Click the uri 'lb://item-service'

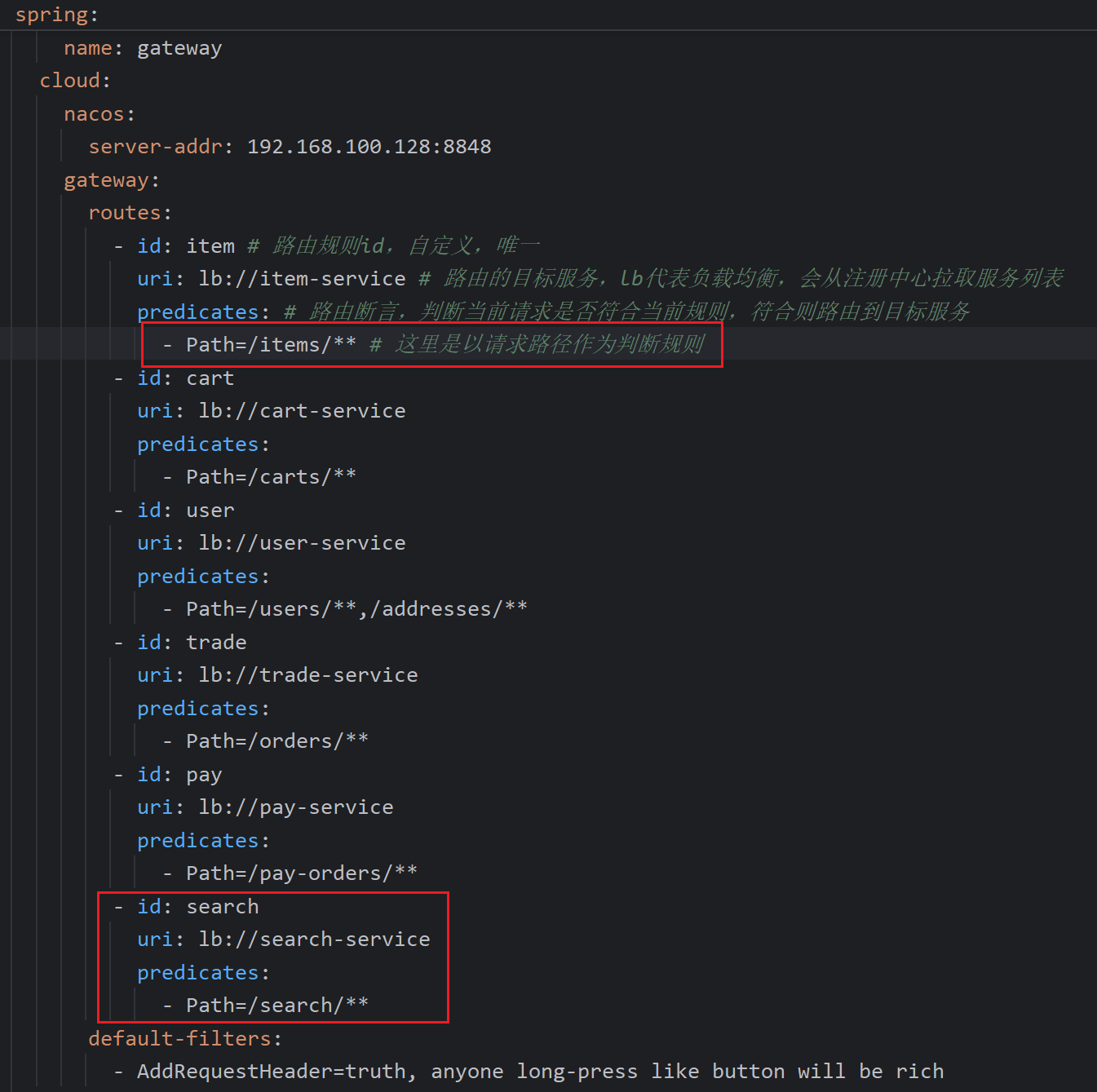pos(302,279)
